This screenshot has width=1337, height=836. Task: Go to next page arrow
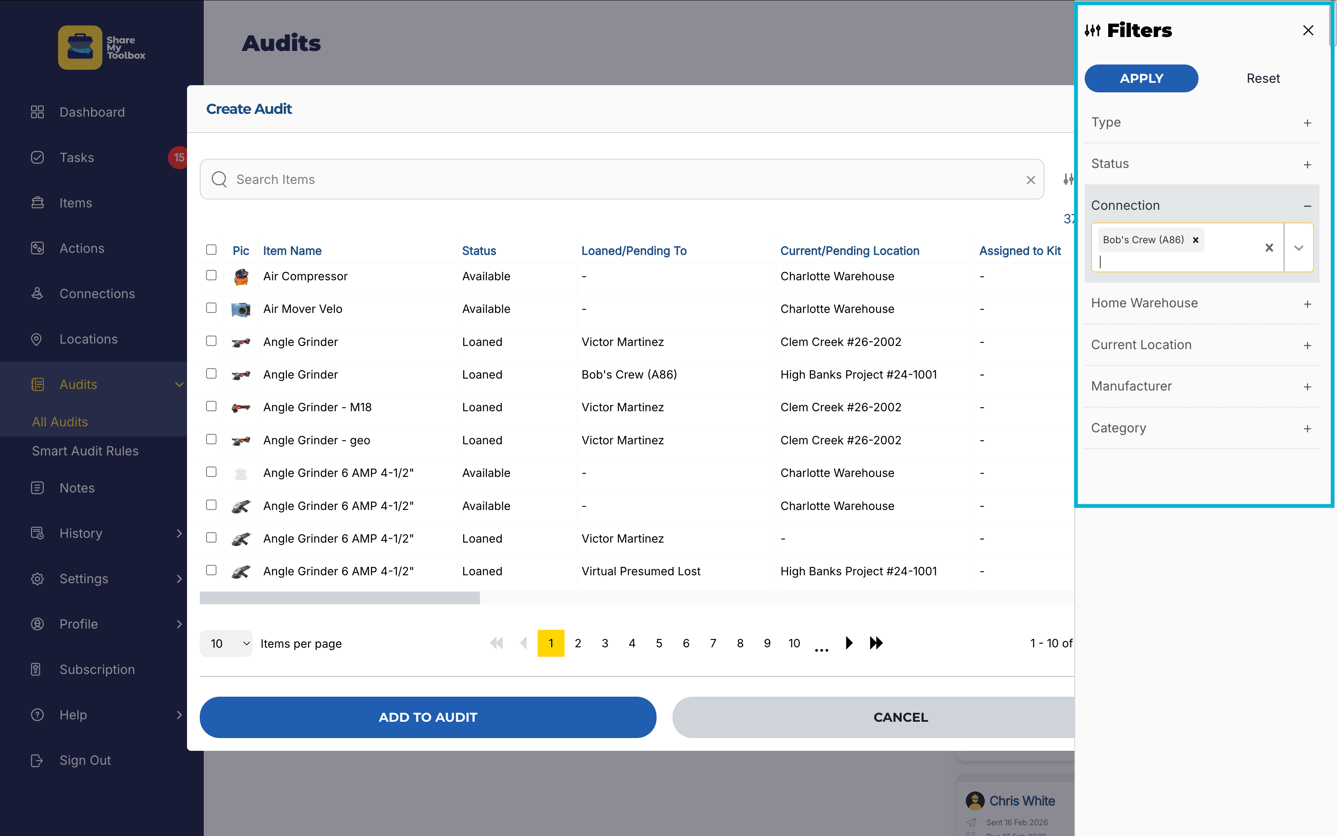(x=849, y=643)
